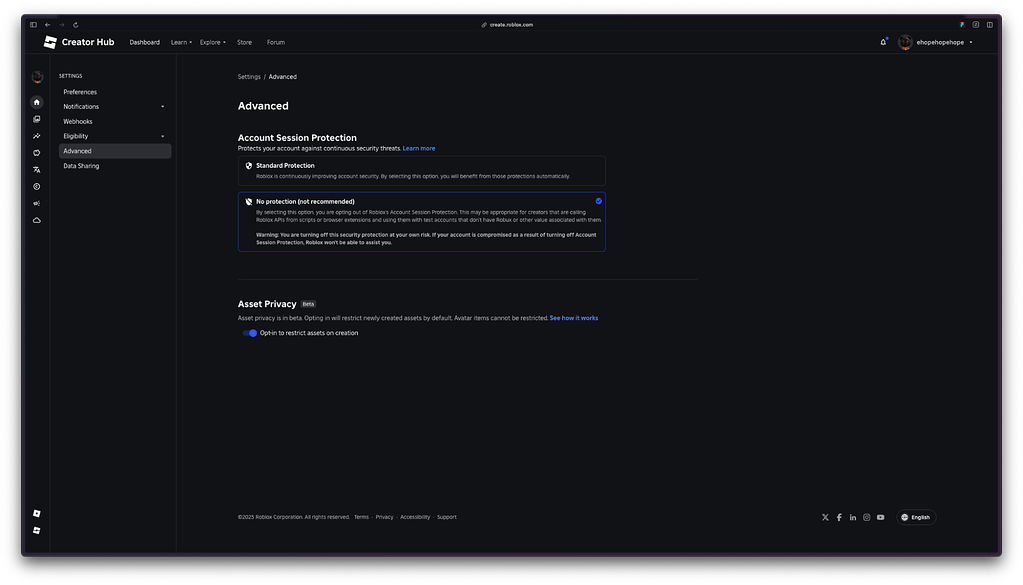Click the notifications bell icon
This screenshot has width=1023, height=585.
pos(883,42)
